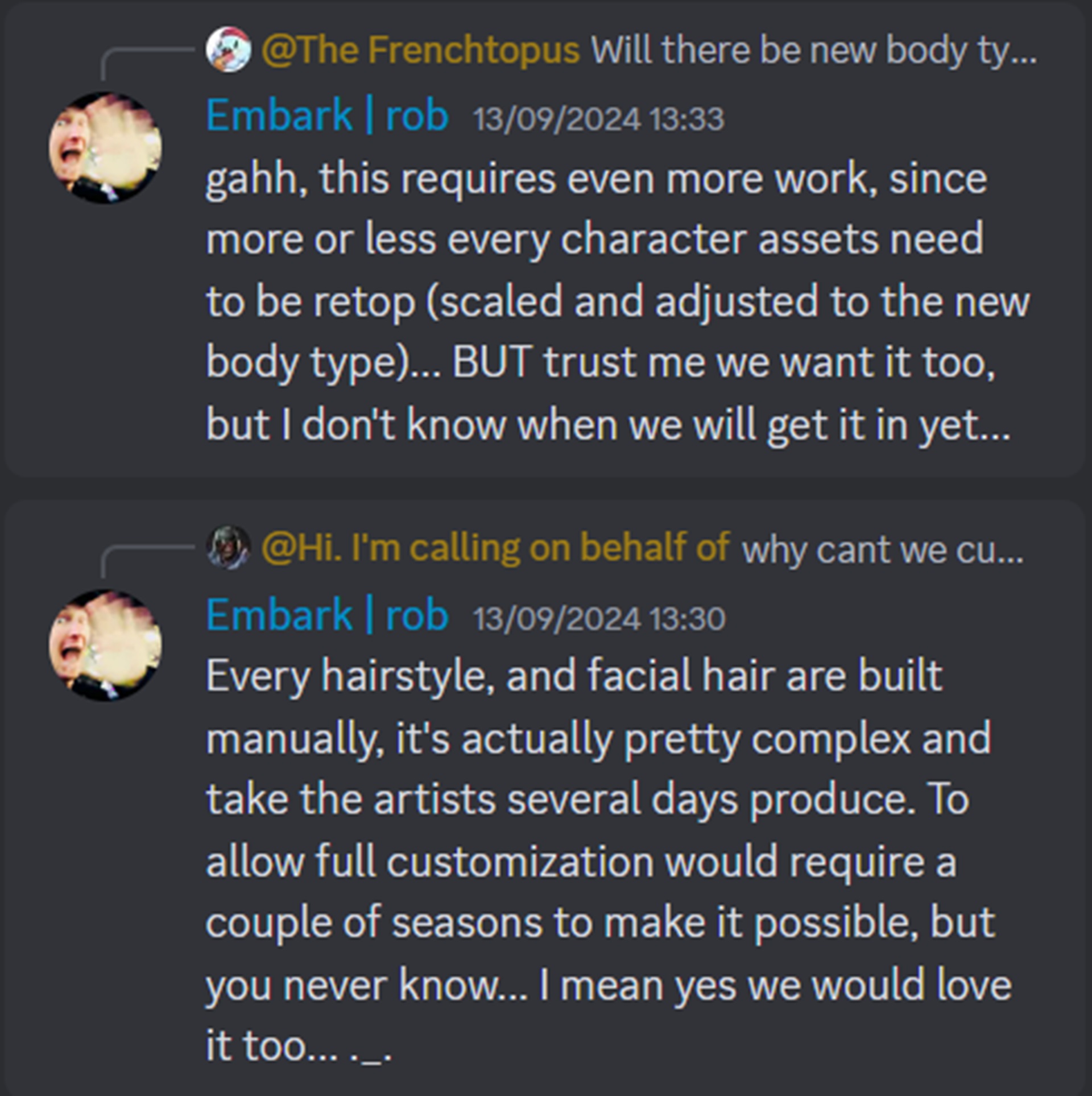Click the timestamp 13/09/2024 13:30
The height and width of the screenshot is (1096, 1092).
[599, 619]
